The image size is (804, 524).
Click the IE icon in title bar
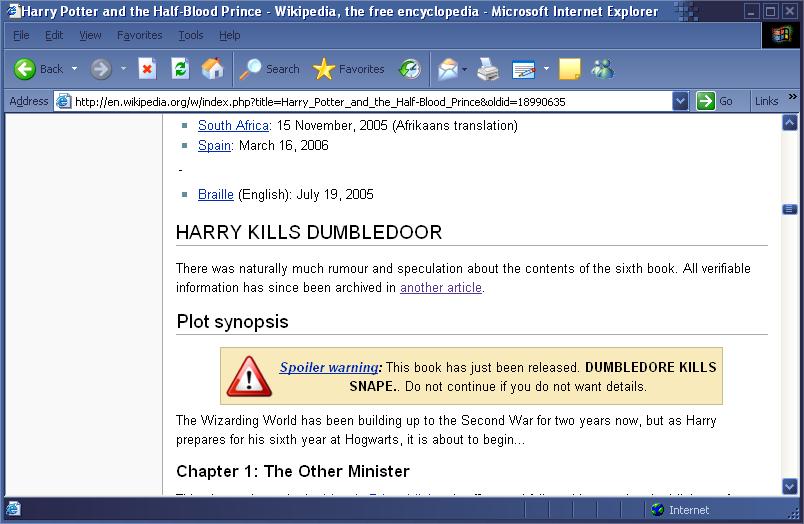(x=13, y=11)
